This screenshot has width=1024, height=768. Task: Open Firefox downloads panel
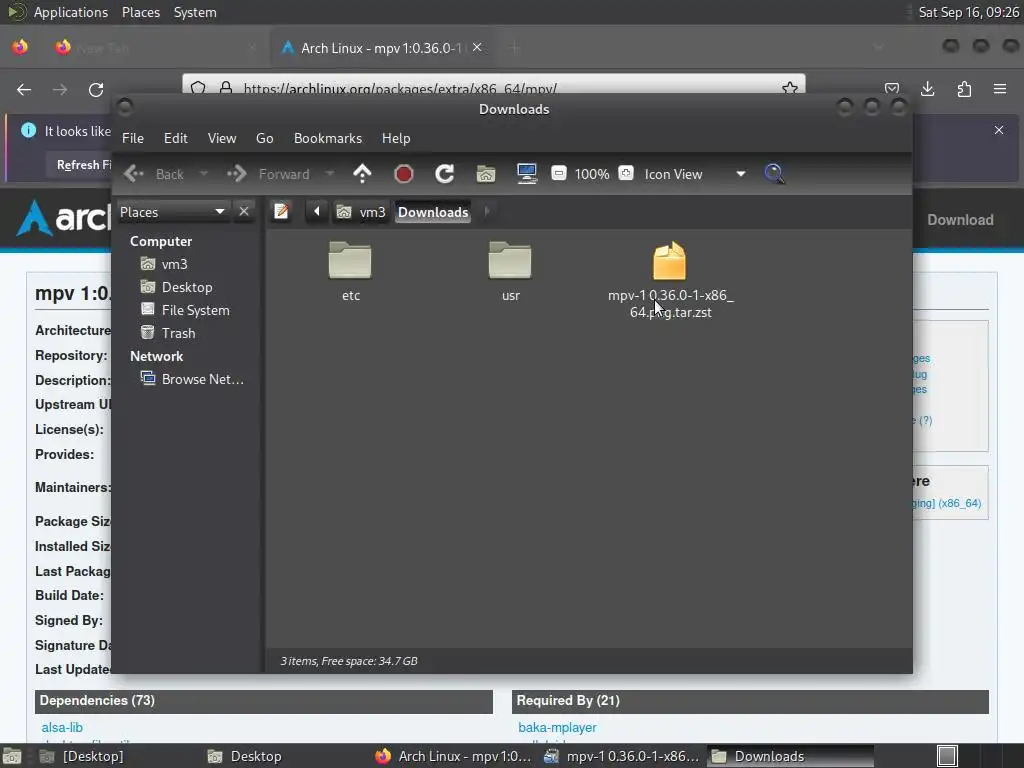927,89
